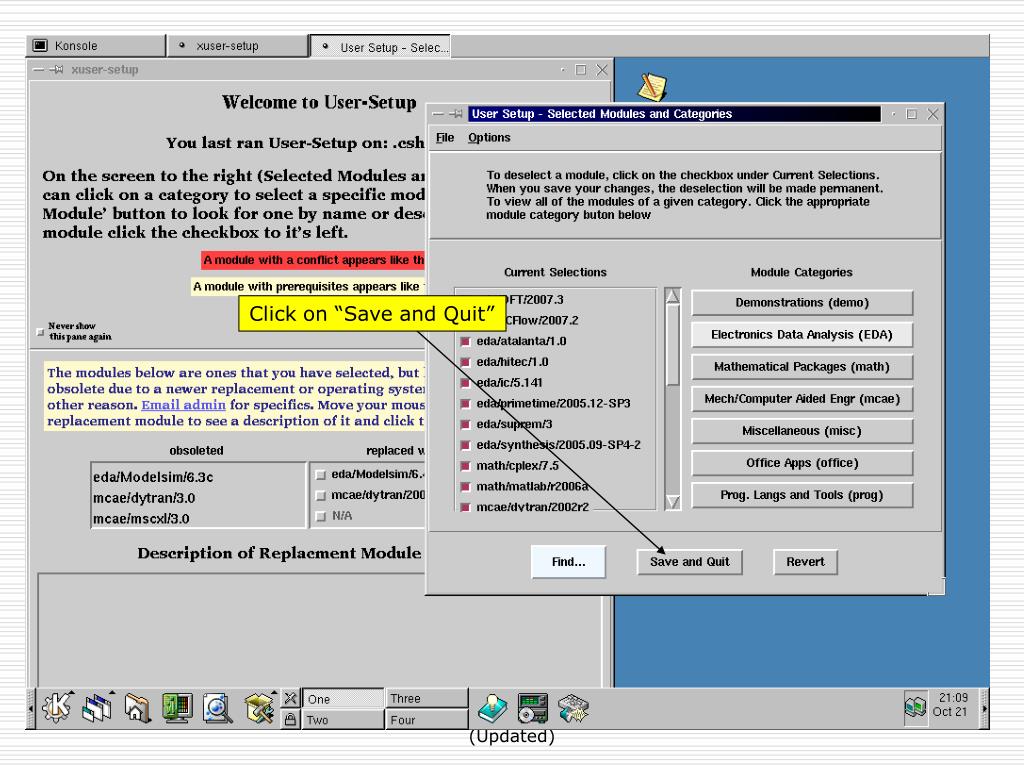Open Office Apps (office) category
The image size is (1024, 768).
[802, 462]
